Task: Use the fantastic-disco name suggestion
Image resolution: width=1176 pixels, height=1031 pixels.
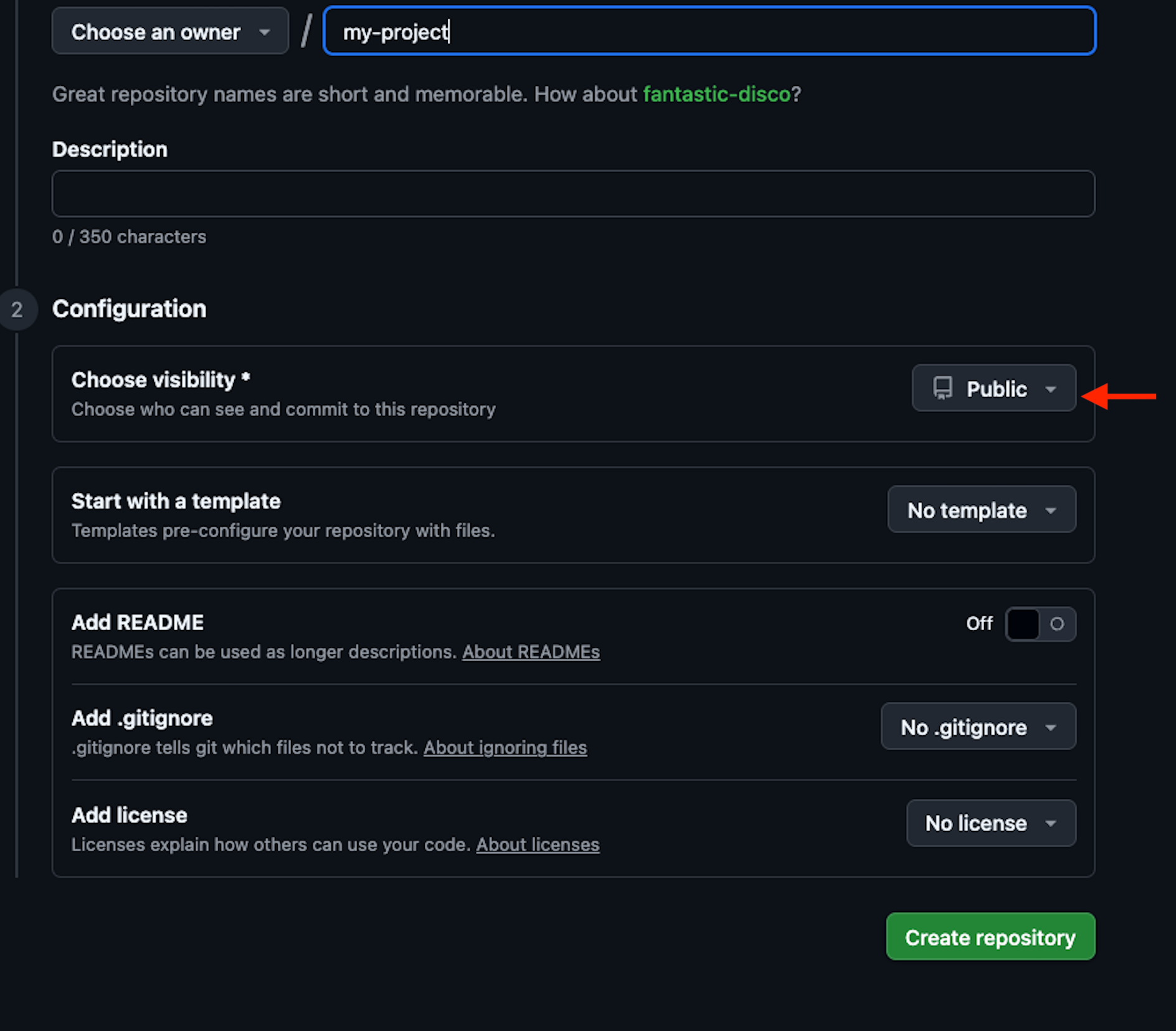Action: 716,95
